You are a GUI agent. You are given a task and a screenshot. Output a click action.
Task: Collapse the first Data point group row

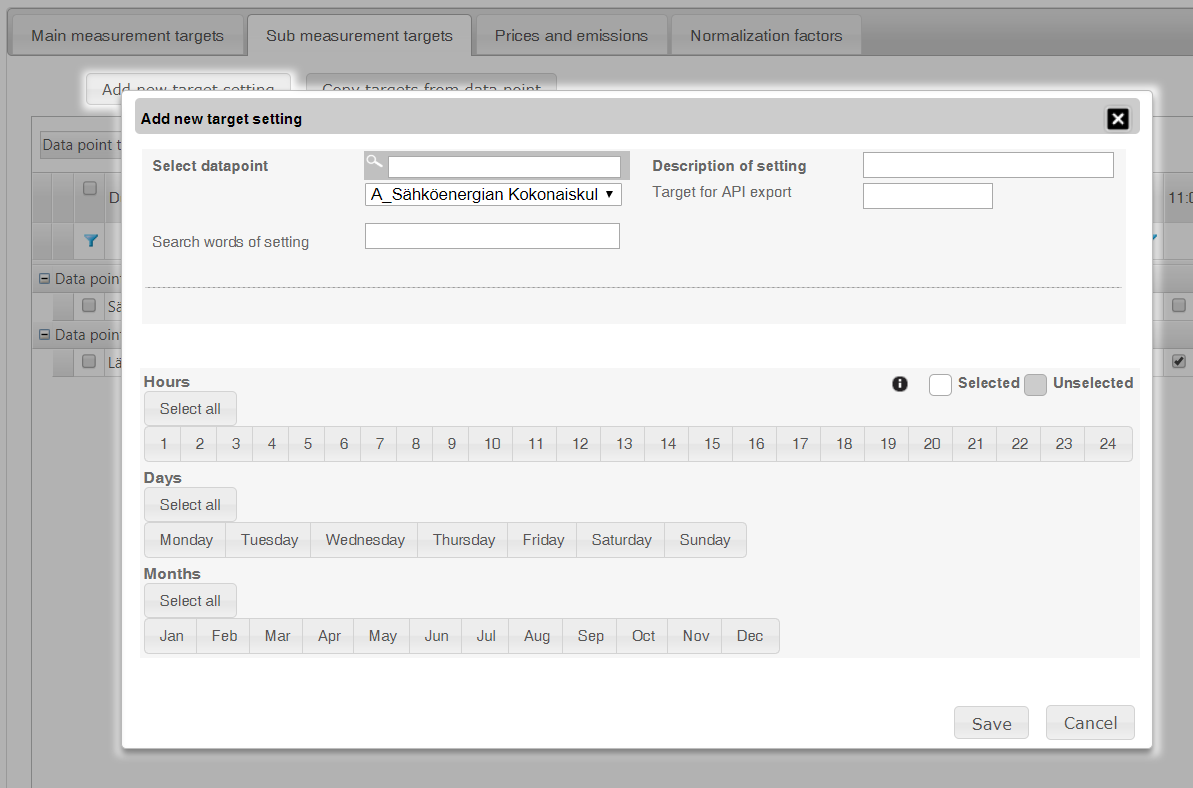[44, 279]
